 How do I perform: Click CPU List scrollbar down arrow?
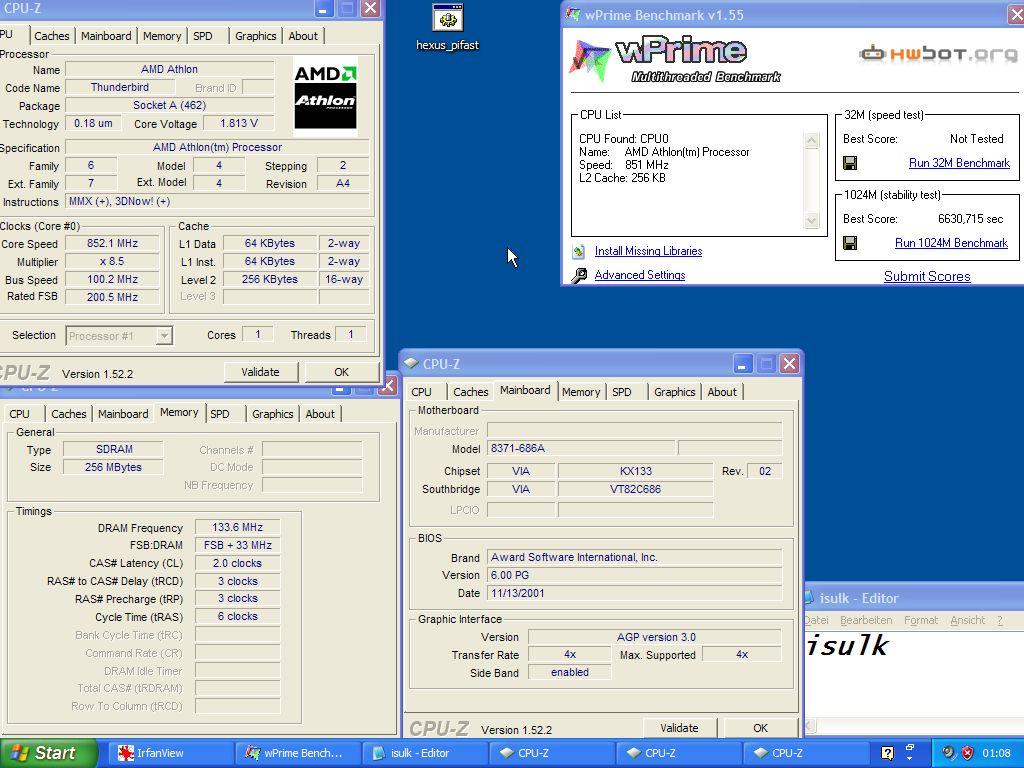pos(811,221)
